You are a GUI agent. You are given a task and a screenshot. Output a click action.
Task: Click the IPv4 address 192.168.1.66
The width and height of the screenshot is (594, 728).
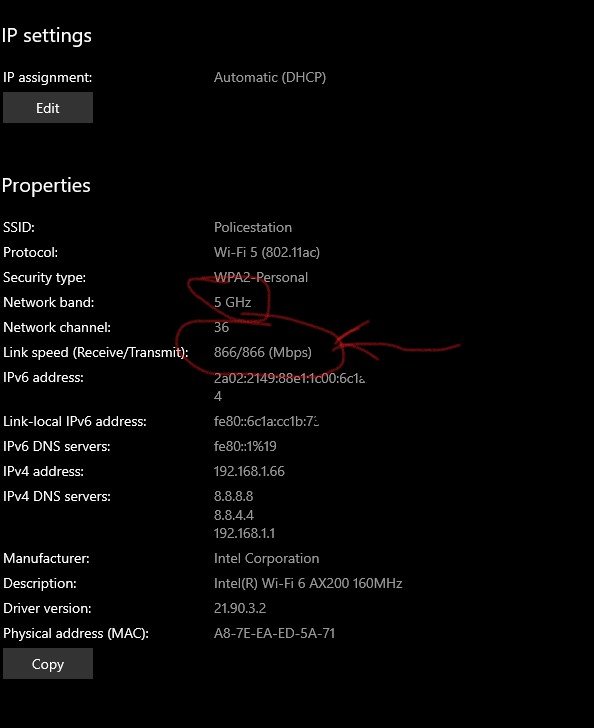249,471
